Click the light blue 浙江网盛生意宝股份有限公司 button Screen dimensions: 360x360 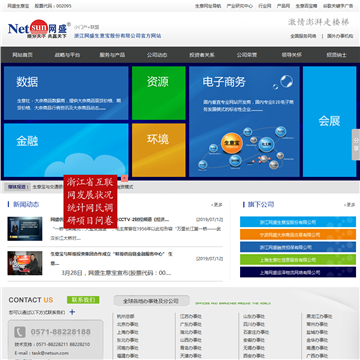[x=298, y=222]
